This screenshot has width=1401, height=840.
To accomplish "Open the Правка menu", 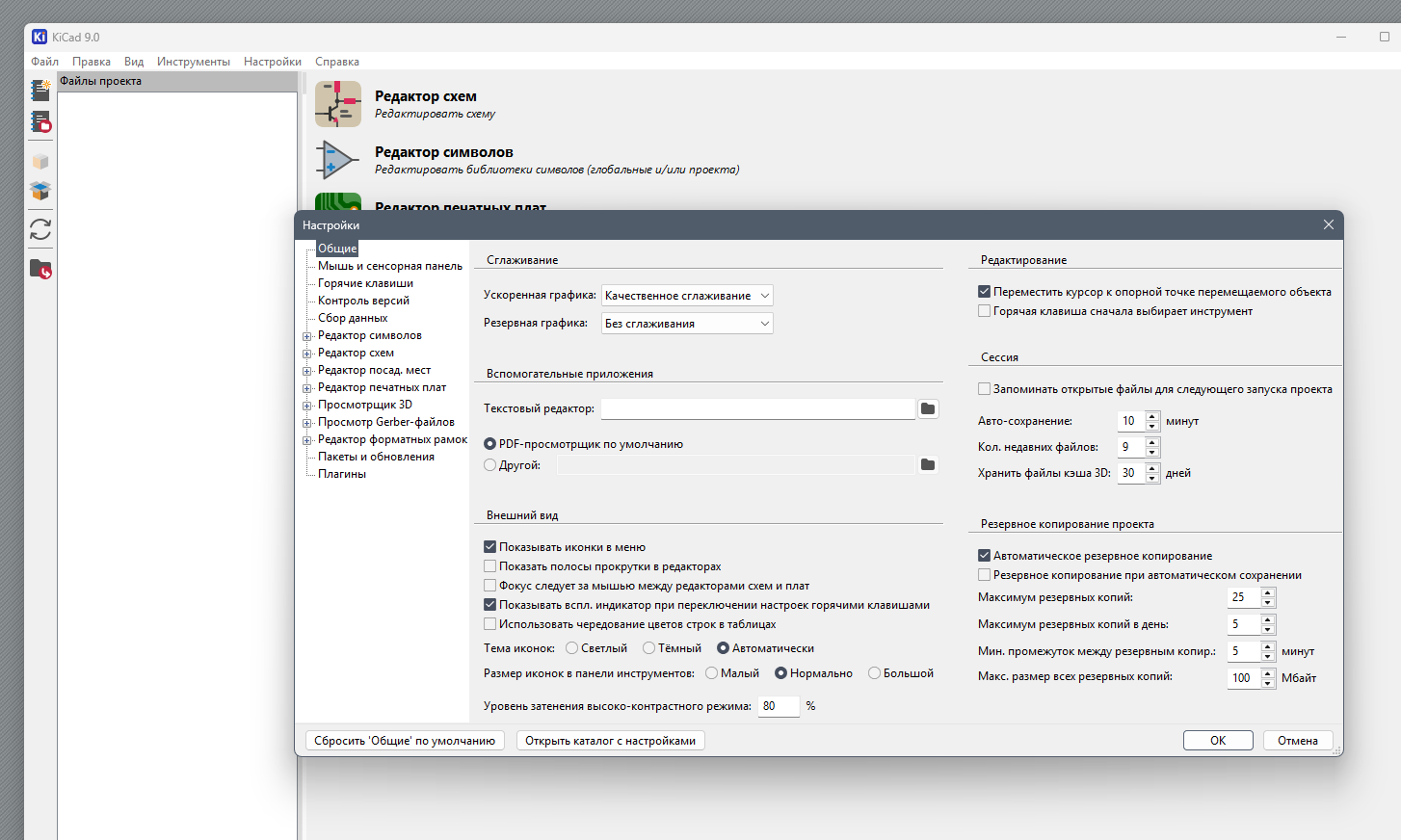I will (x=92, y=62).
